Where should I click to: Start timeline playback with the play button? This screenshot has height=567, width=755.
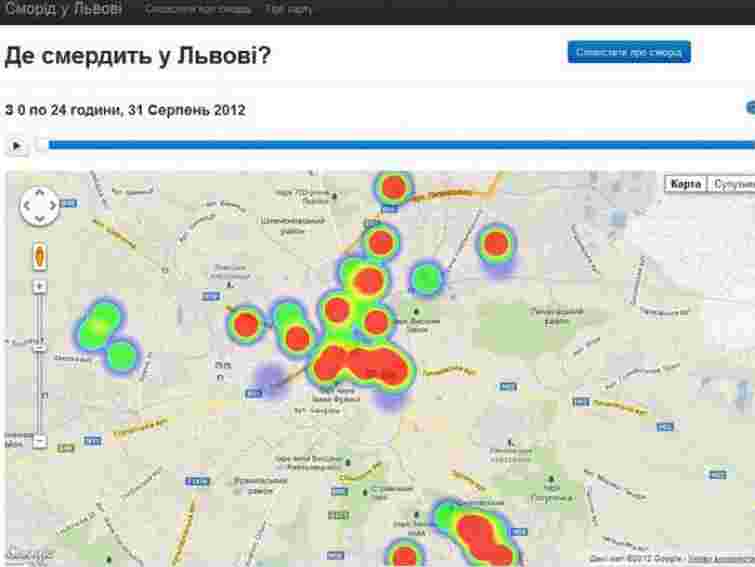tap(17, 145)
